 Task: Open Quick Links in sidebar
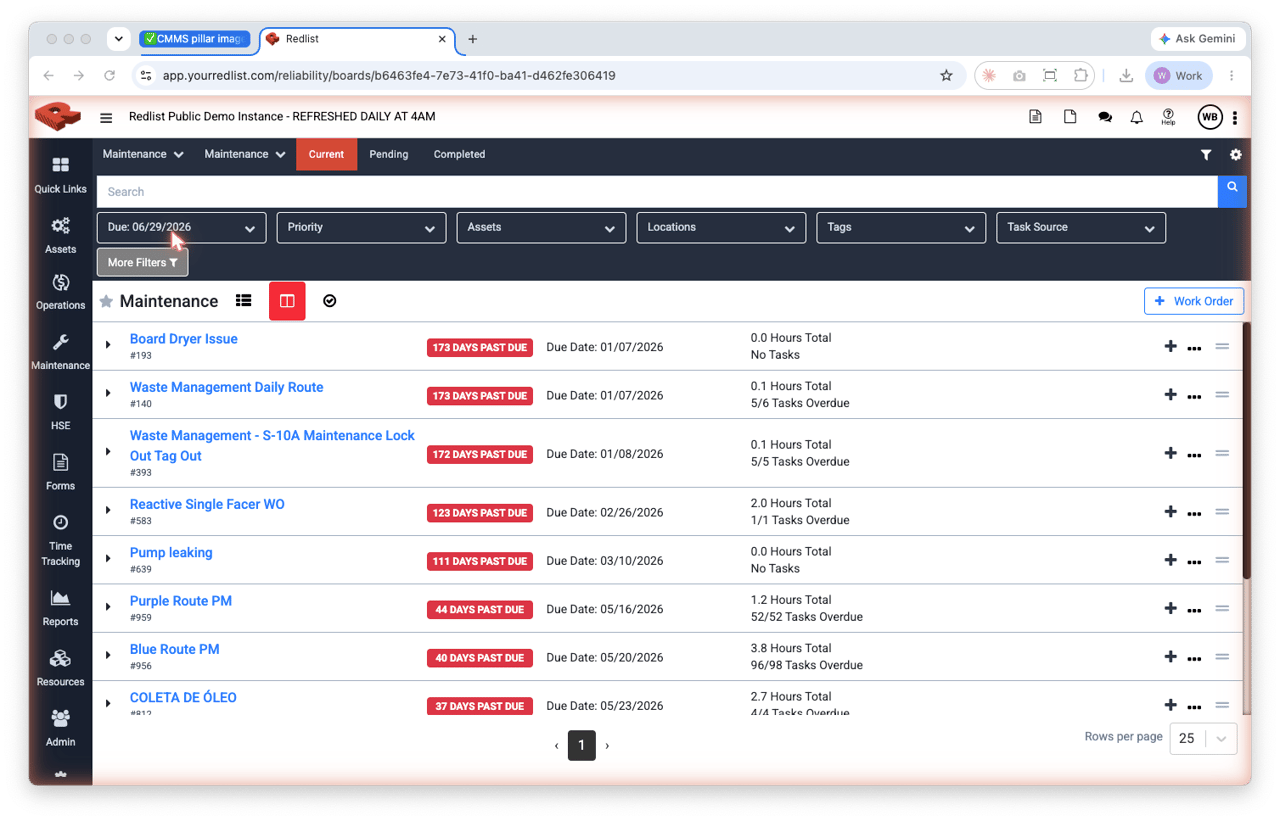[60, 174]
